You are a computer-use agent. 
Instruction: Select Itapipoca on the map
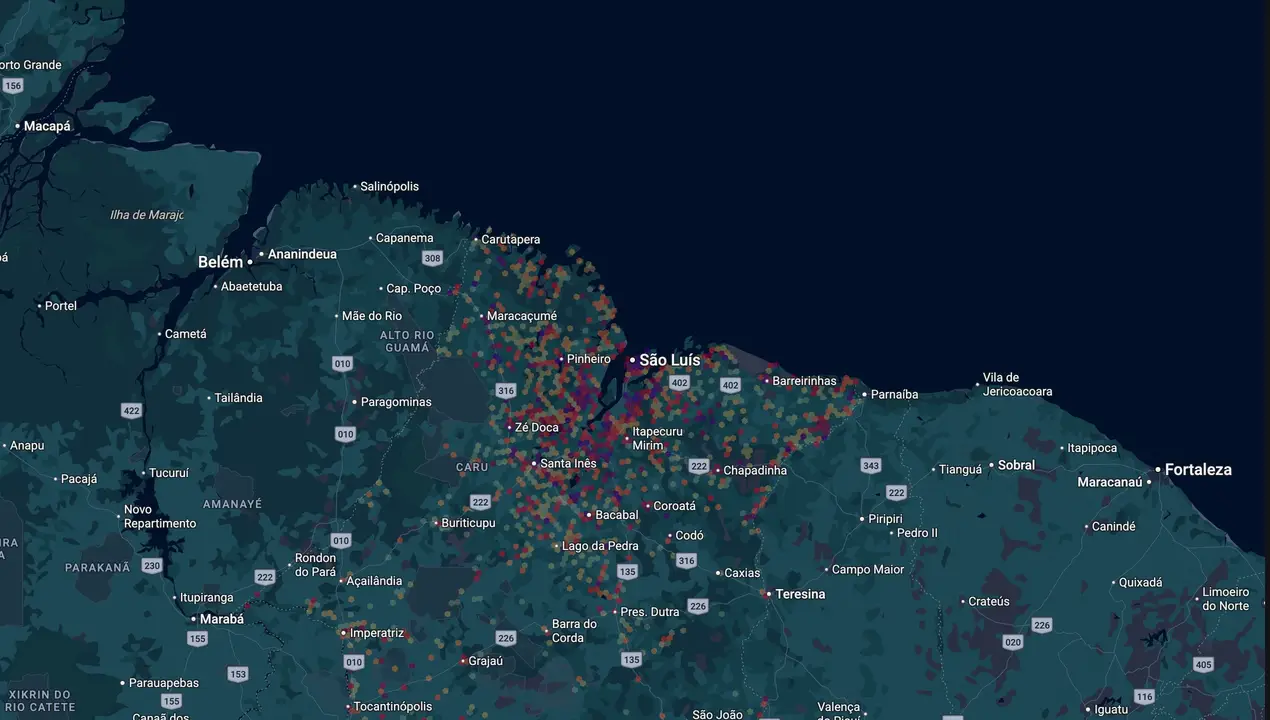coord(1092,448)
